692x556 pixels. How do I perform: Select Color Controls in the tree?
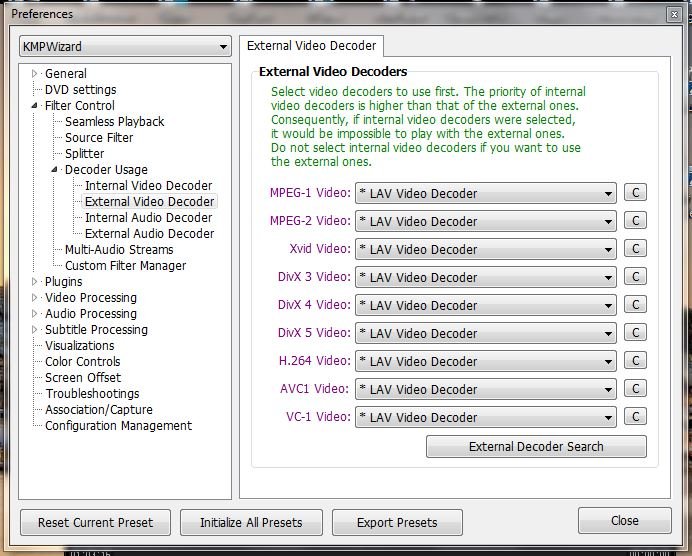(82, 361)
